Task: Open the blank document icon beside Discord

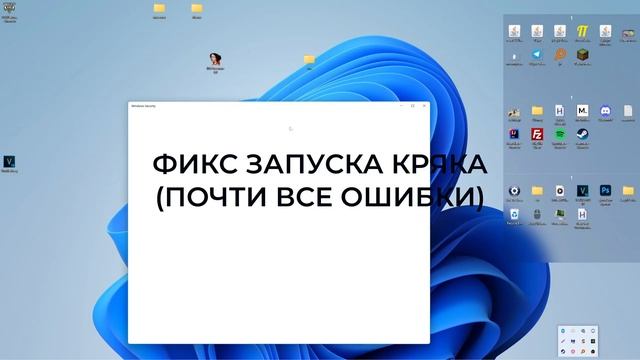Action: (628, 111)
